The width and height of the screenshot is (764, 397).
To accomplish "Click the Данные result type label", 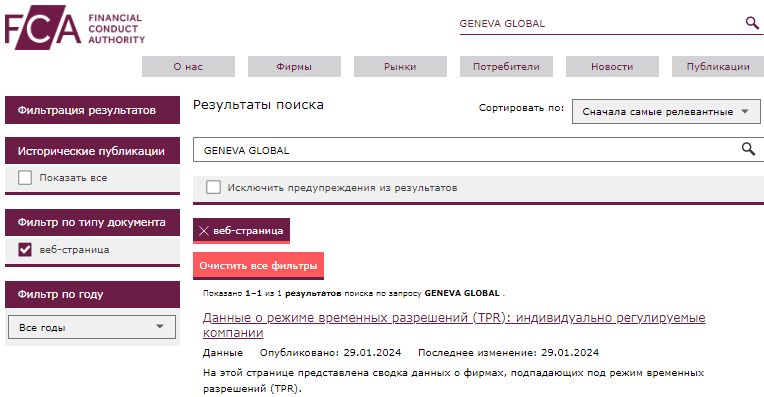I will click(x=223, y=352).
